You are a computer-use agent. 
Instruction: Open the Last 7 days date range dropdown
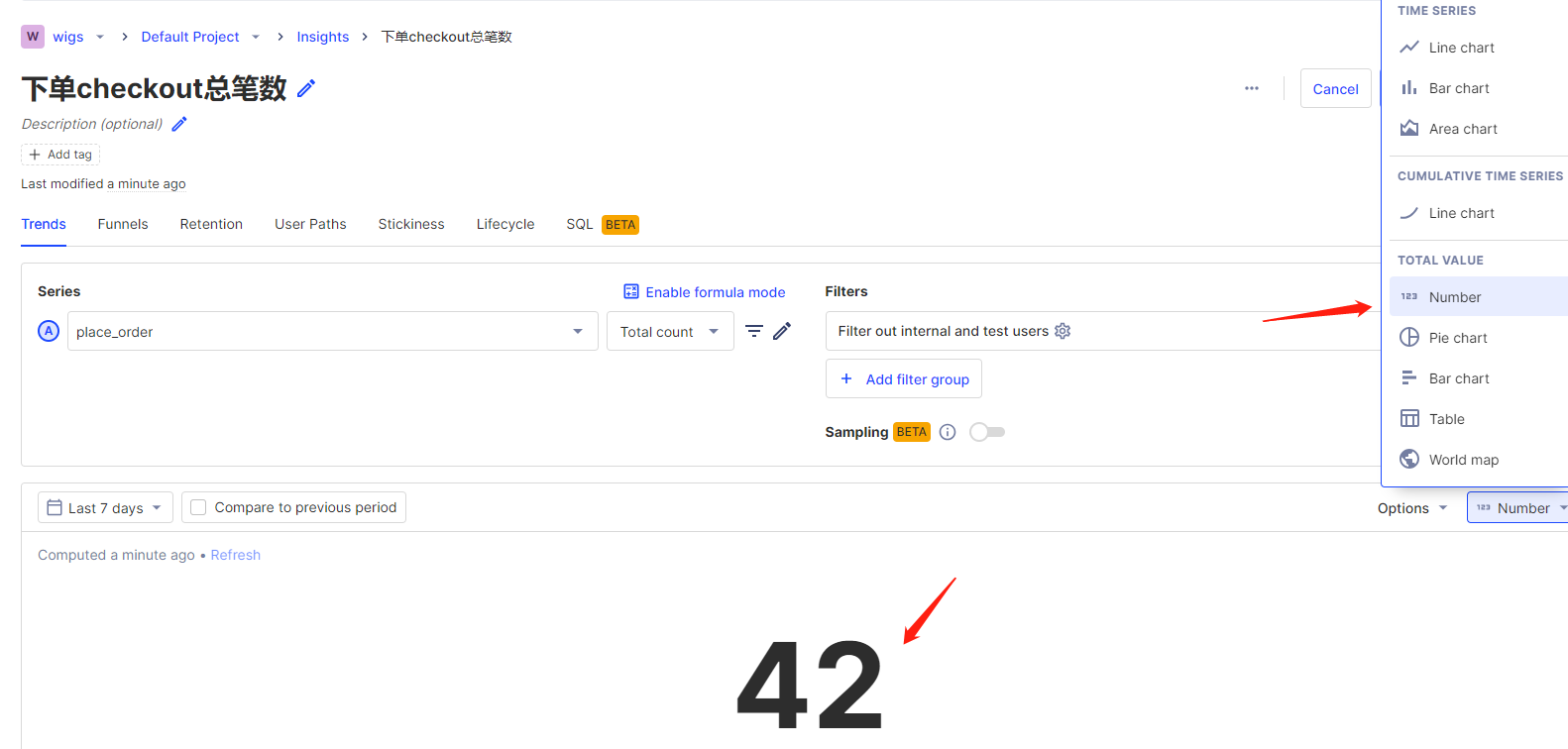click(x=105, y=507)
